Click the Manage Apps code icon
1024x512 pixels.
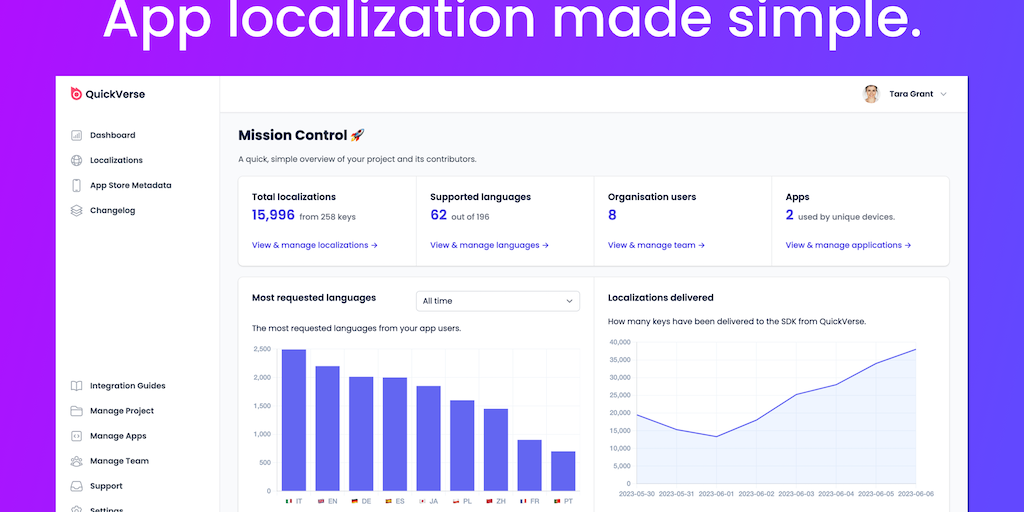point(77,436)
